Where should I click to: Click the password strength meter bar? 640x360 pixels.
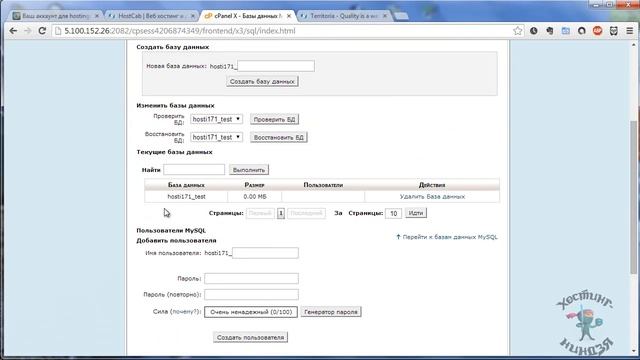point(251,312)
